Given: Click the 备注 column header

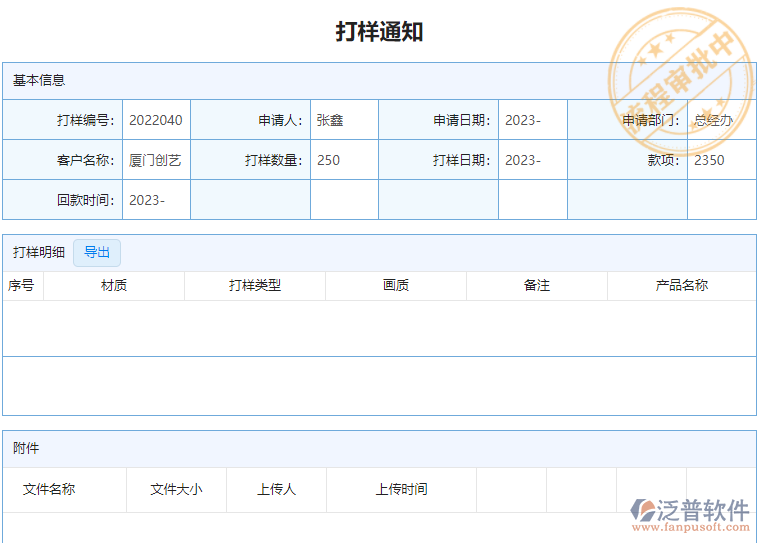Looking at the screenshot, I should [x=537, y=286].
